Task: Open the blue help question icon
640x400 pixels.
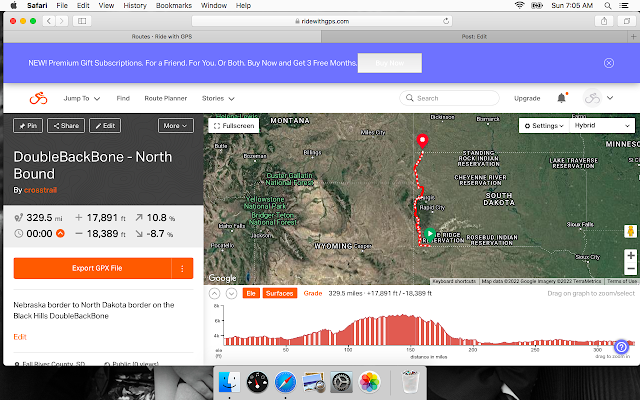Action: pyautogui.click(x=621, y=347)
